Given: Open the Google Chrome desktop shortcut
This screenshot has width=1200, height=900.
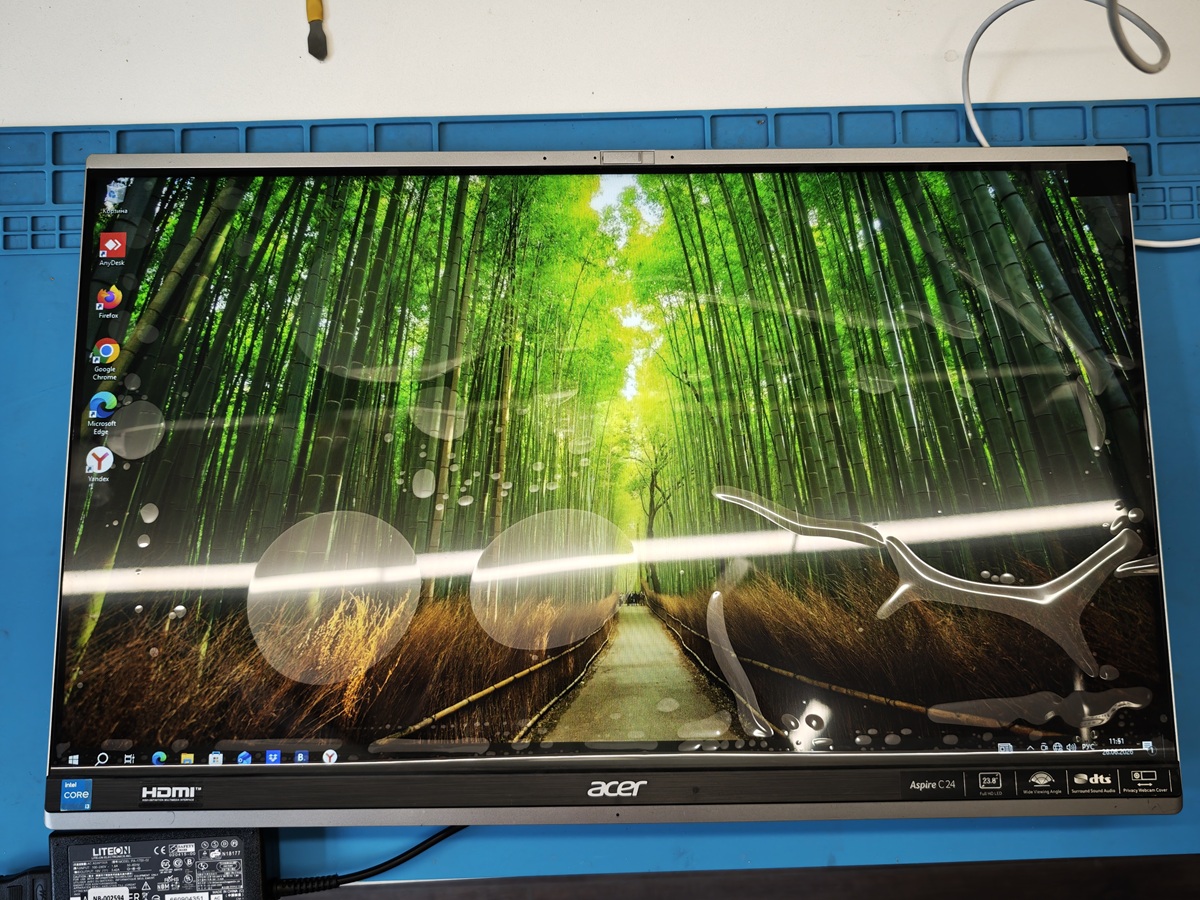Looking at the screenshot, I should (105, 358).
